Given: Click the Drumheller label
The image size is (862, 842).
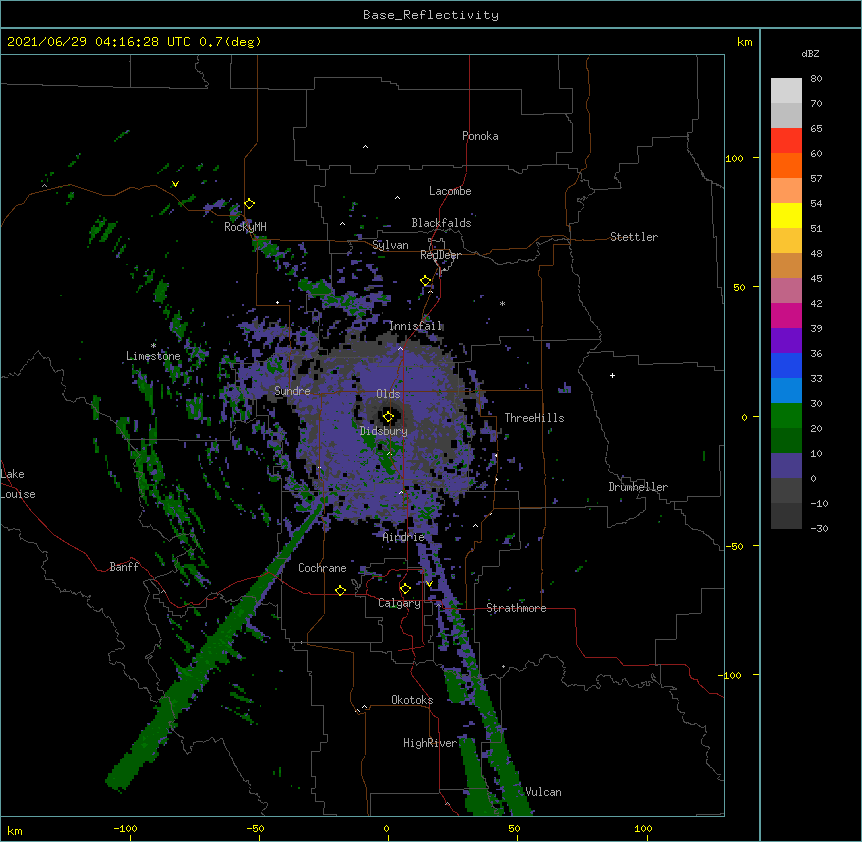Looking at the screenshot, I should (638, 487).
